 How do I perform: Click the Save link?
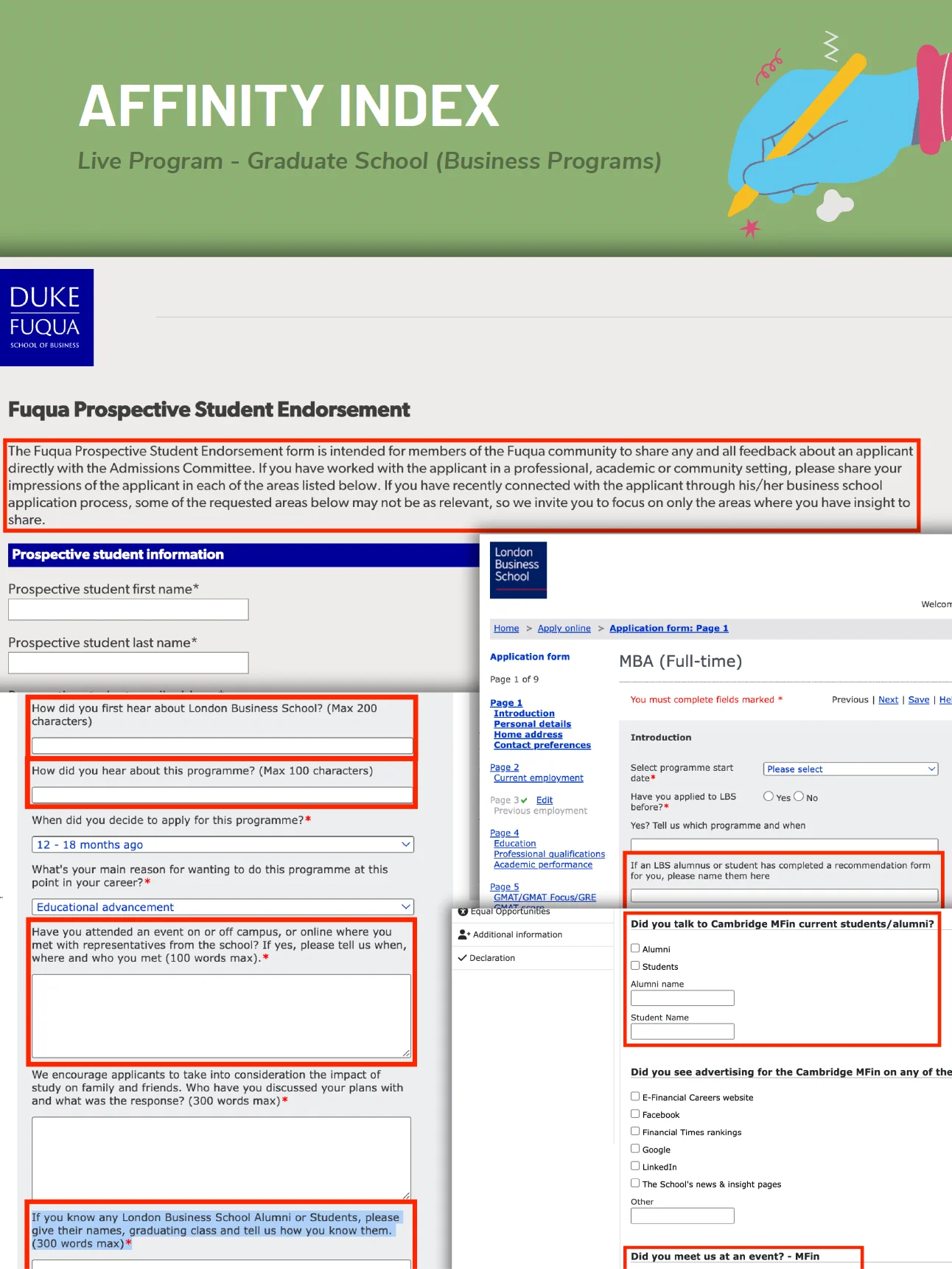[918, 700]
